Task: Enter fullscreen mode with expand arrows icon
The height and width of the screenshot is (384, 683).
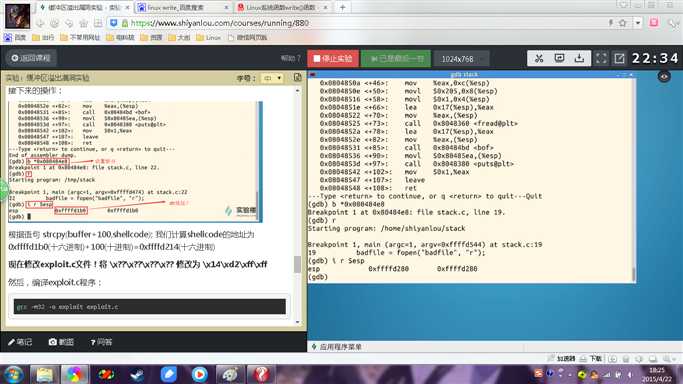Action: coord(601,58)
